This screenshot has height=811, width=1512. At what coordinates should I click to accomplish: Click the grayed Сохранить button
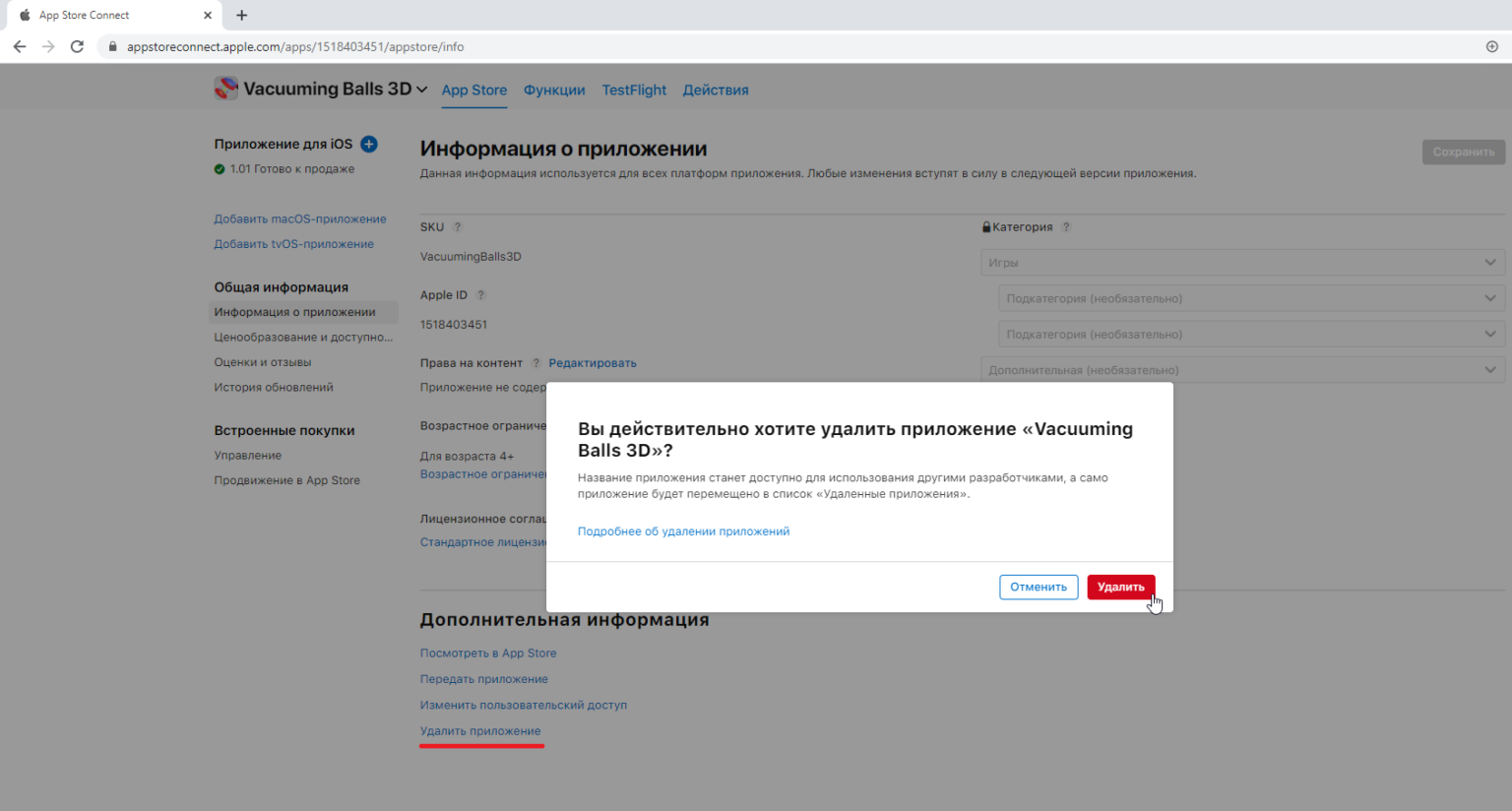(x=1464, y=152)
